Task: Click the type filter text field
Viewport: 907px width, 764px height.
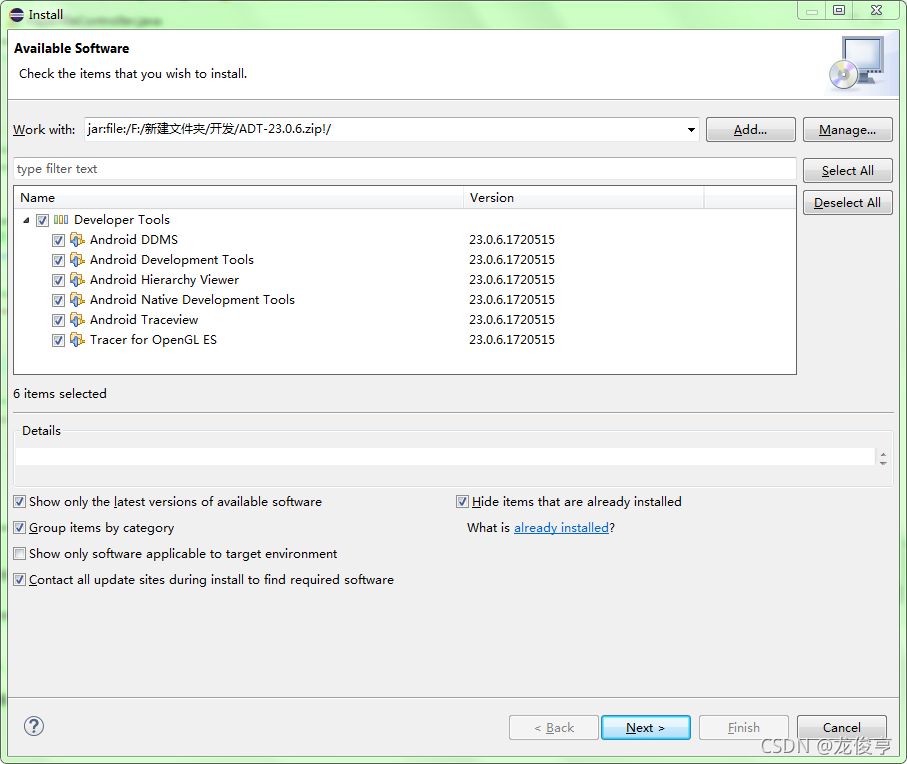Action: [x=405, y=169]
